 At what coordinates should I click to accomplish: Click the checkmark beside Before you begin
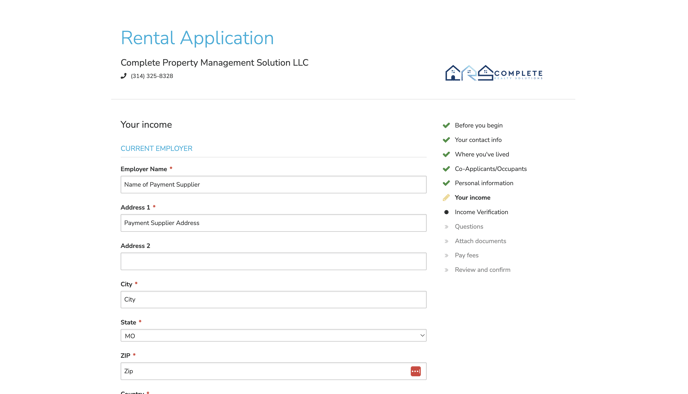tap(446, 125)
